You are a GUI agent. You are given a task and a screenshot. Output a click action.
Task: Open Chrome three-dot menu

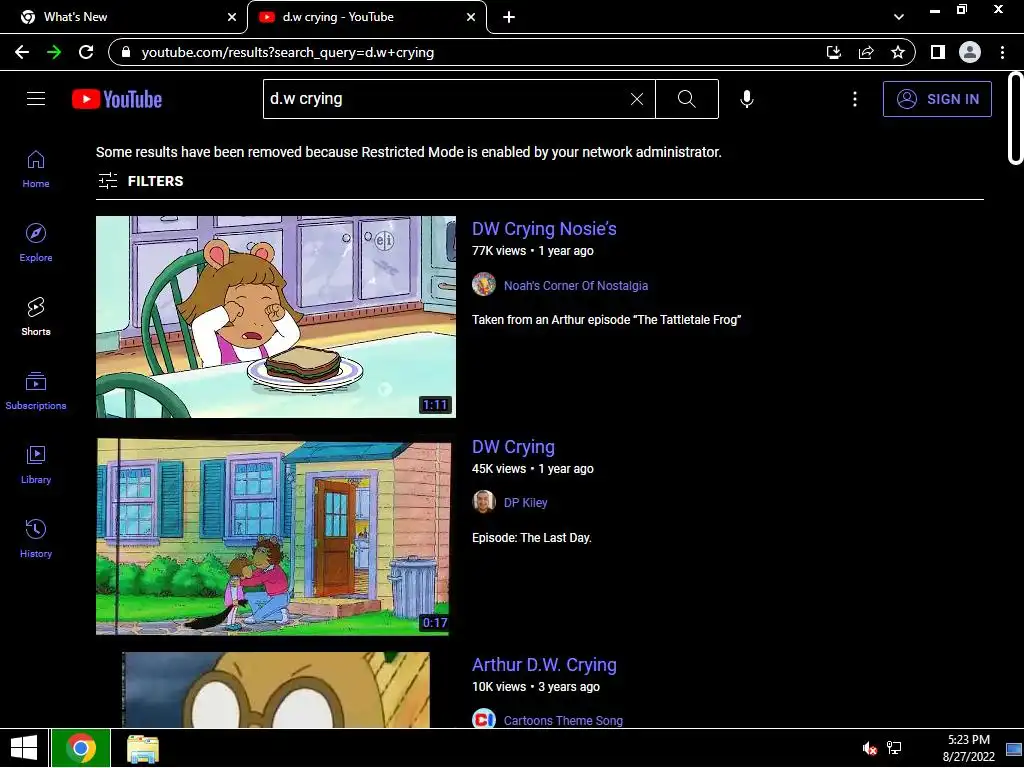(x=1002, y=52)
